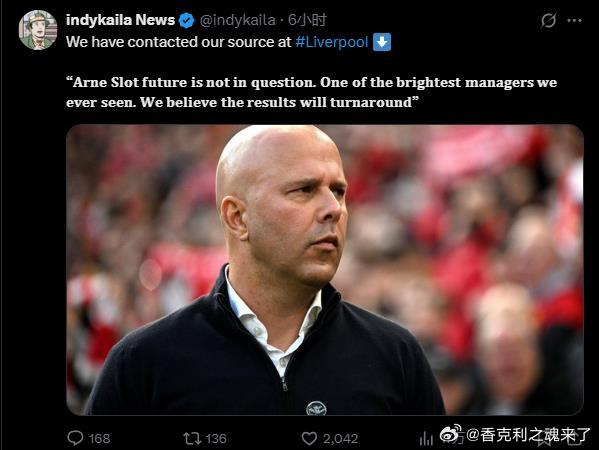Open the three-dot more options menu
The width and height of the screenshot is (599, 450).
click(575, 20)
